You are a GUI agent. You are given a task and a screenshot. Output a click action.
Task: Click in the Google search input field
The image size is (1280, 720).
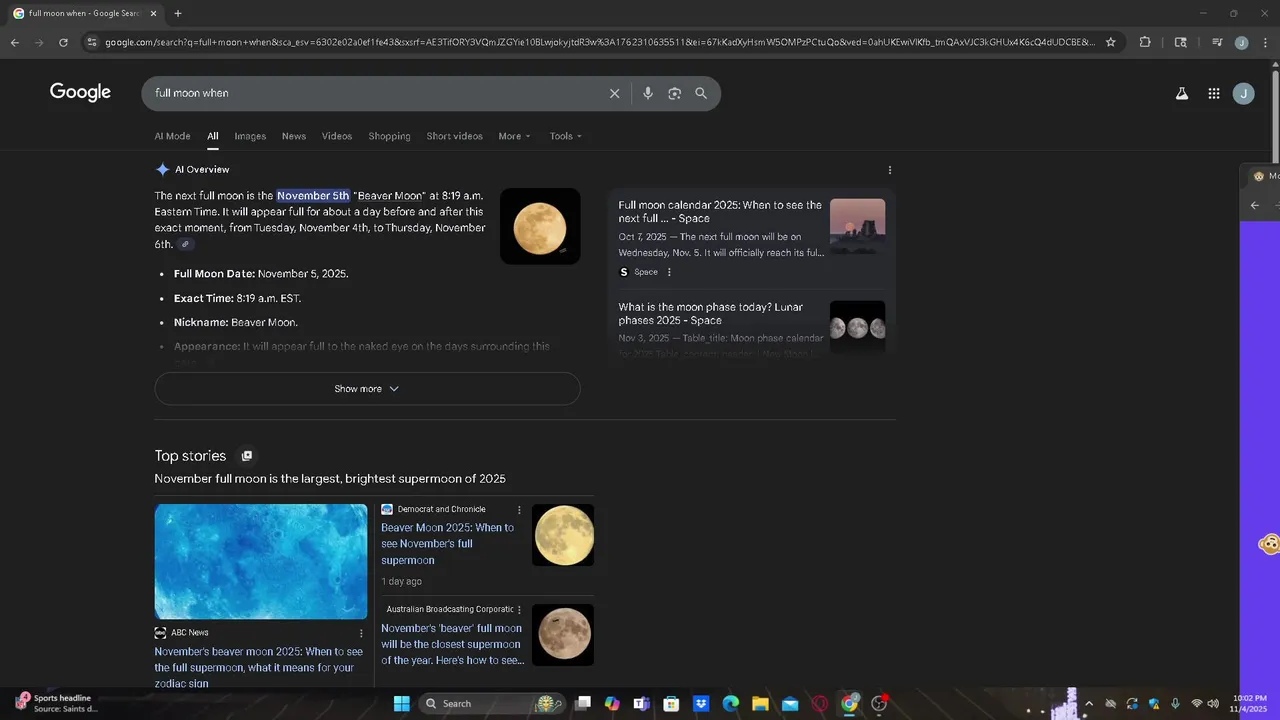(375, 93)
